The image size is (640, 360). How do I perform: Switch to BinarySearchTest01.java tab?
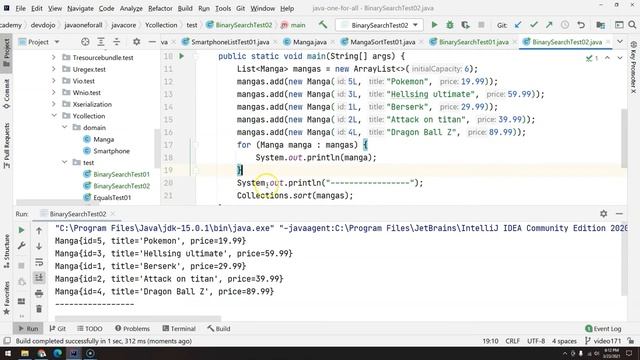point(473,42)
